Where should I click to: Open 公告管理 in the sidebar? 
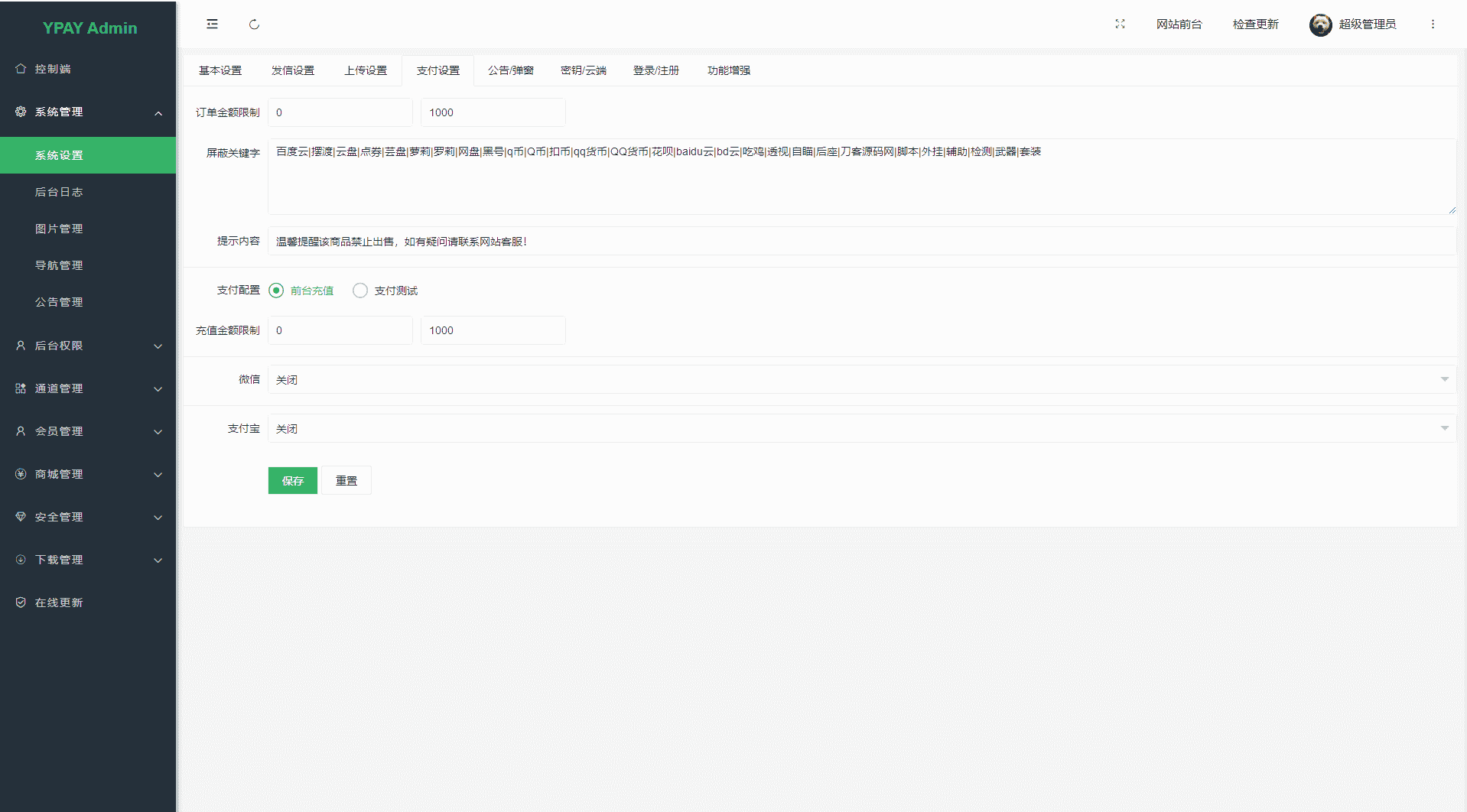click(88, 302)
